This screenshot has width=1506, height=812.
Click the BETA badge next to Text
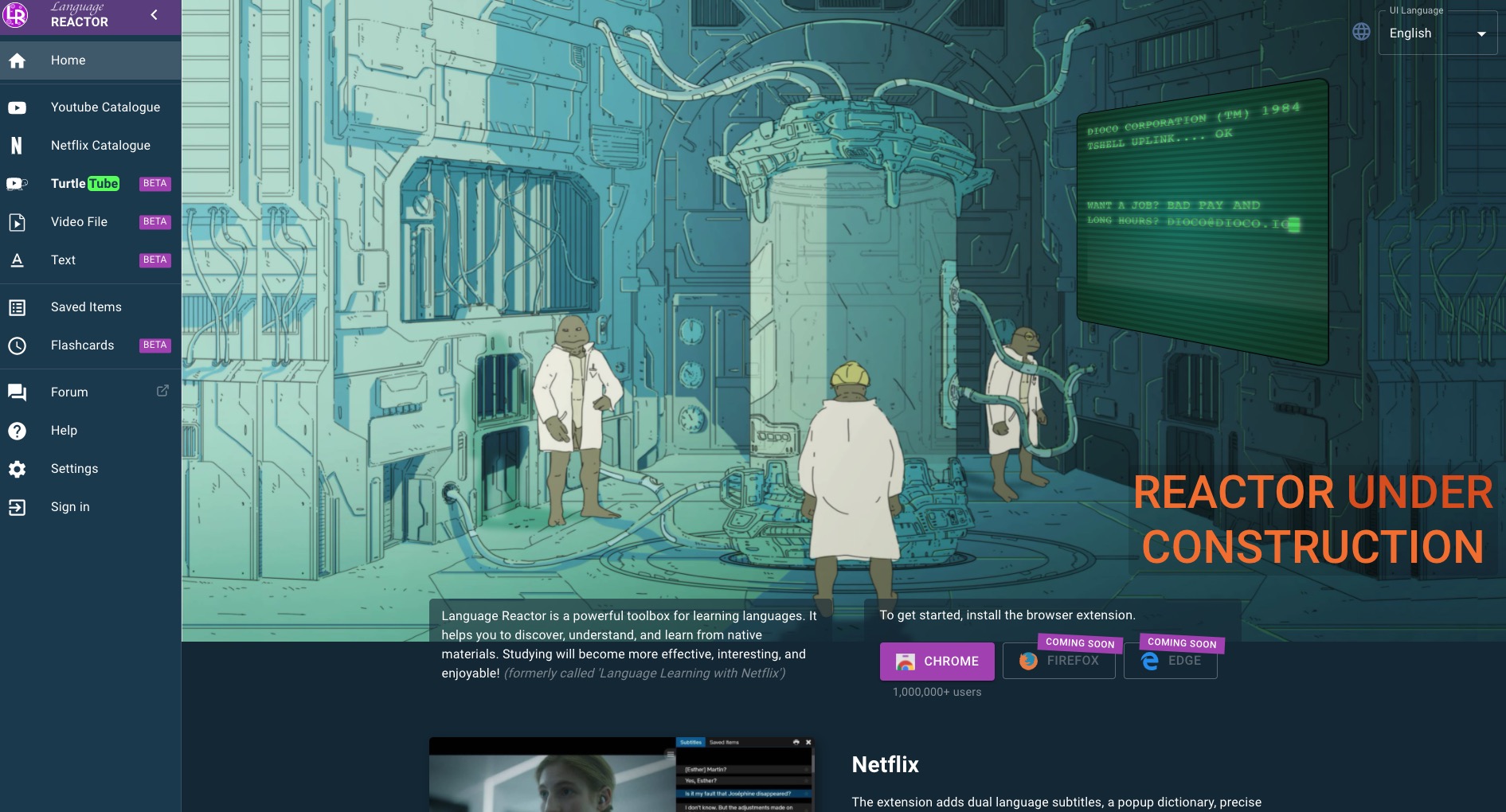pyautogui.click(x=155, y=260)
